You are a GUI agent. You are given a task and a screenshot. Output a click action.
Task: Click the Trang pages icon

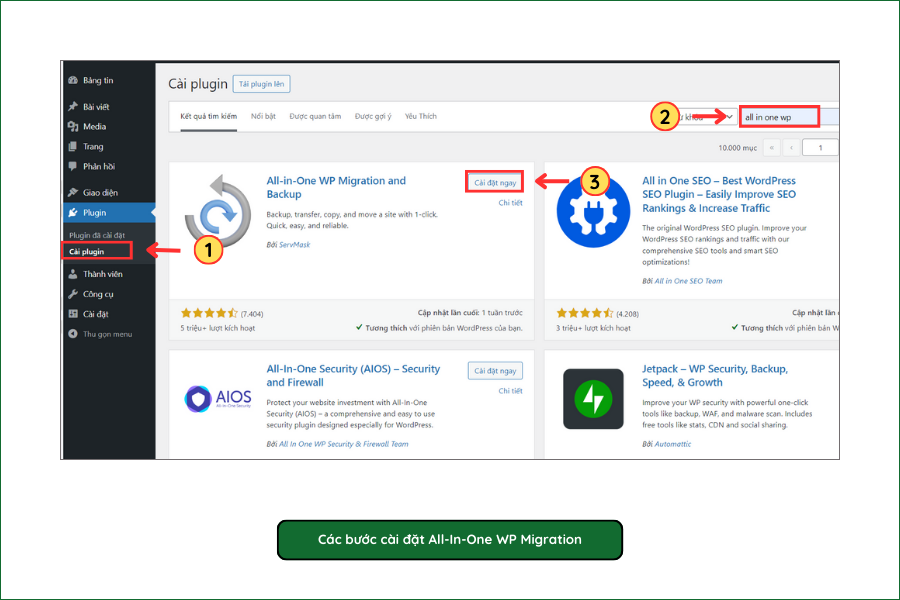tap(73, 146)
